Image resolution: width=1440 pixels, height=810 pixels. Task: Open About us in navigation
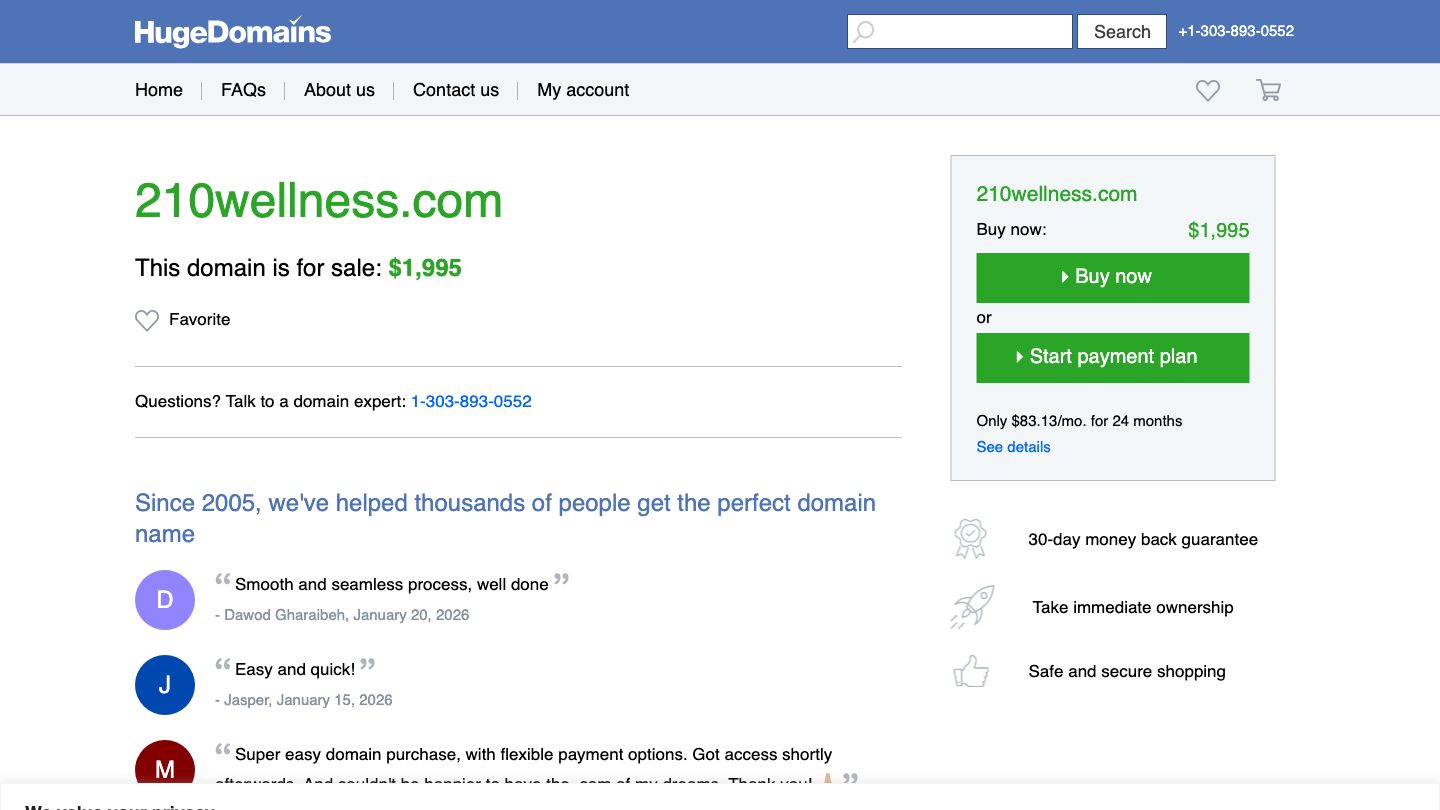tap(339, 90)
